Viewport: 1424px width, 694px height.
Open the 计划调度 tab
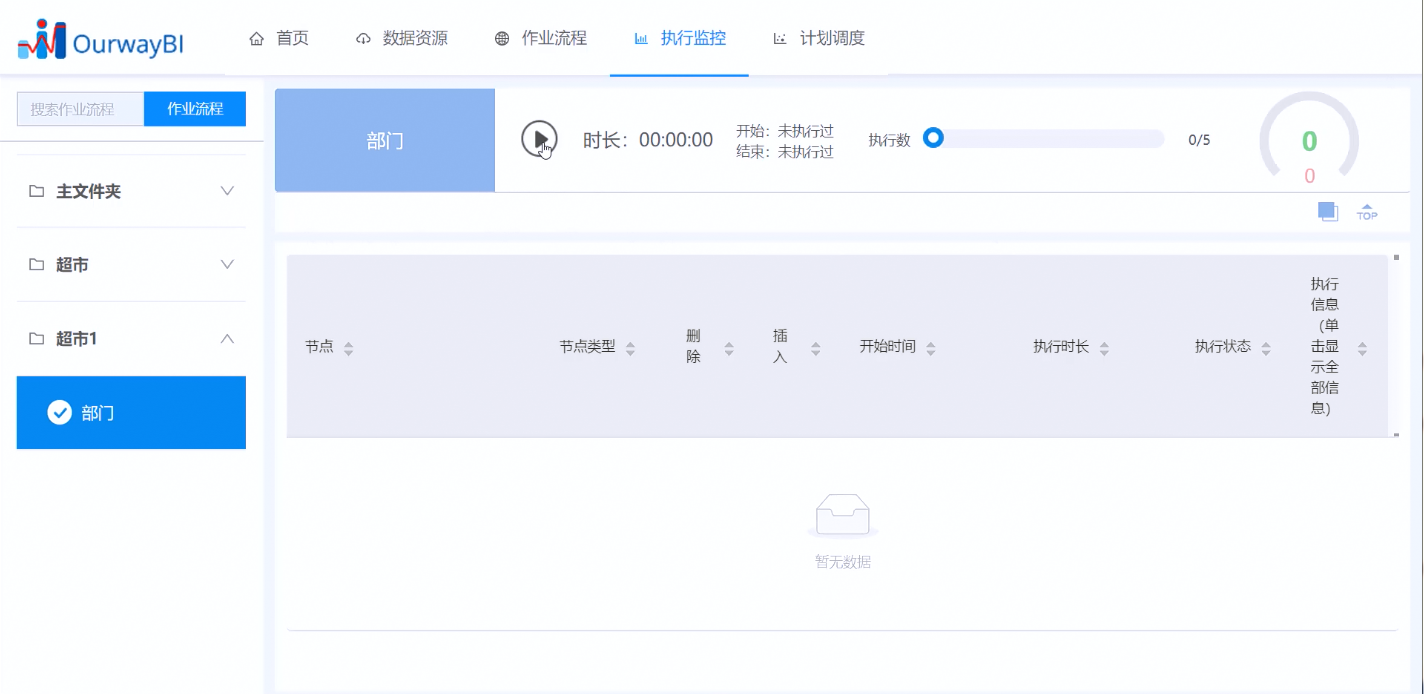pos(819,38)
